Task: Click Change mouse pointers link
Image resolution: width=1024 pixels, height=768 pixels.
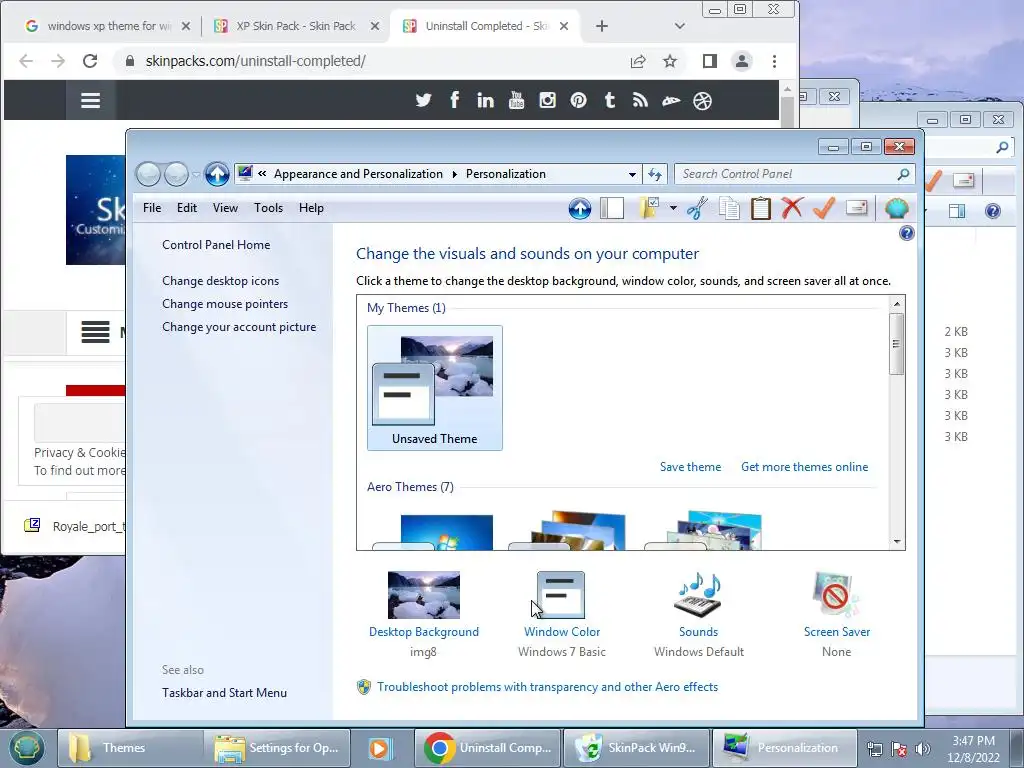Action: pos(225,304)
